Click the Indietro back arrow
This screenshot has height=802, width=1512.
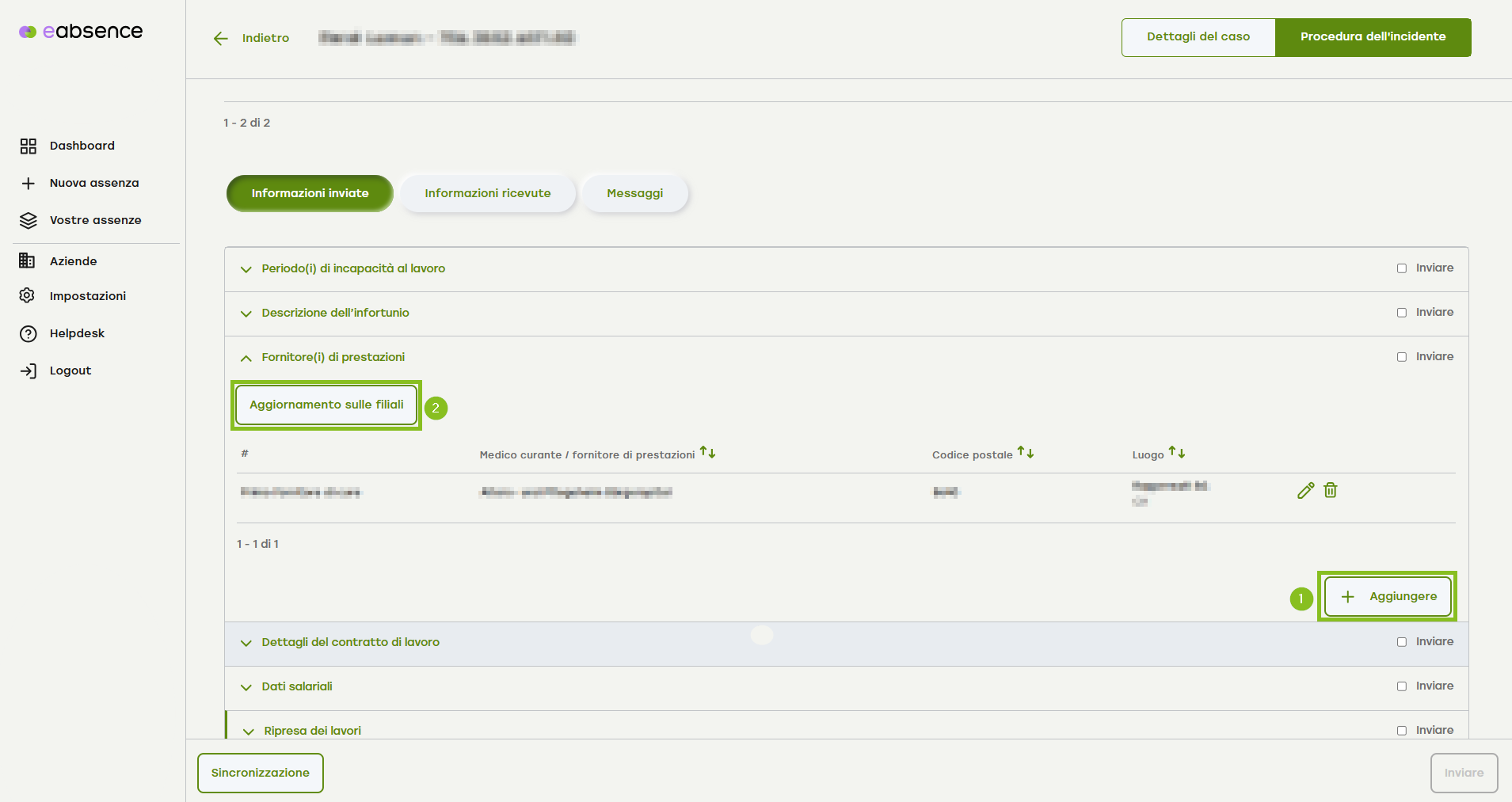pos(221,38)
